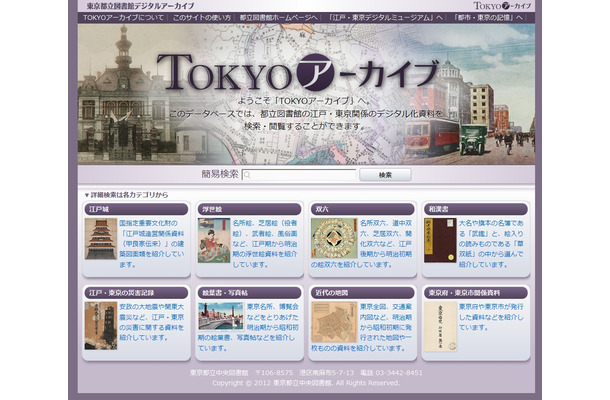The image size is (610, 400).
Task: Click description starting 東京府や東京市が発行
Action: tap(491, 317)
